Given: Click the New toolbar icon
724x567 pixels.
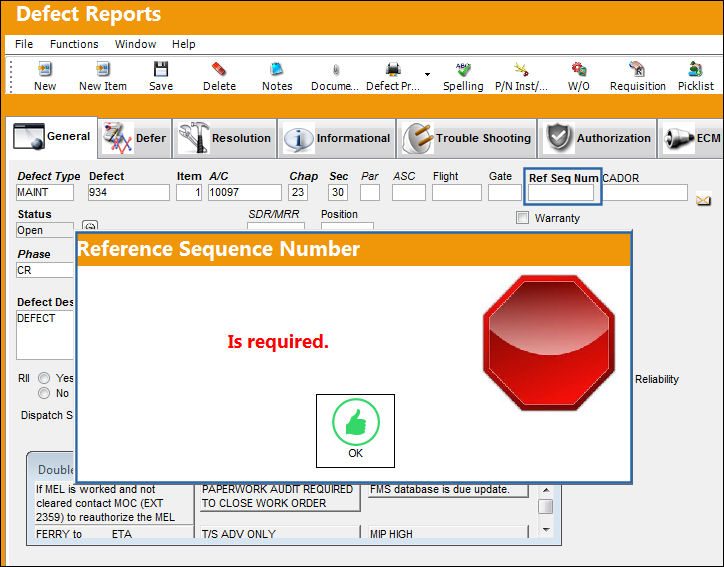Looking at the screenshot, I should coord(45,76).
